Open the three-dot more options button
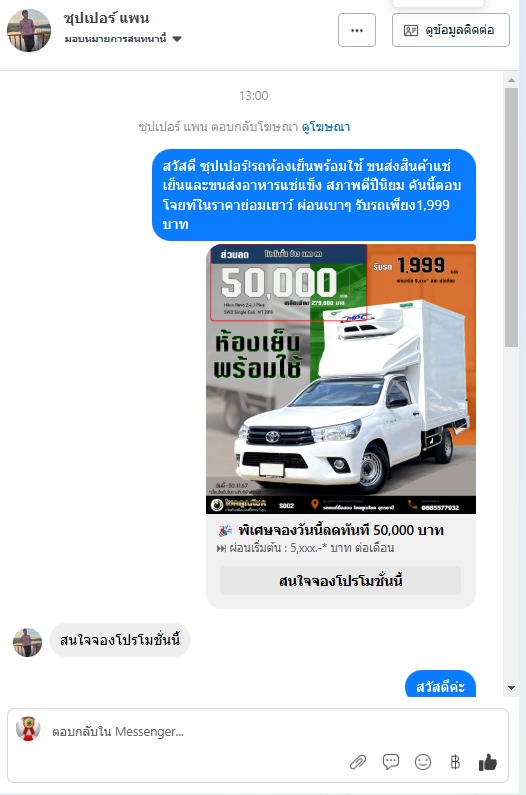Screen dimensions: 526x795 point(357,30)
